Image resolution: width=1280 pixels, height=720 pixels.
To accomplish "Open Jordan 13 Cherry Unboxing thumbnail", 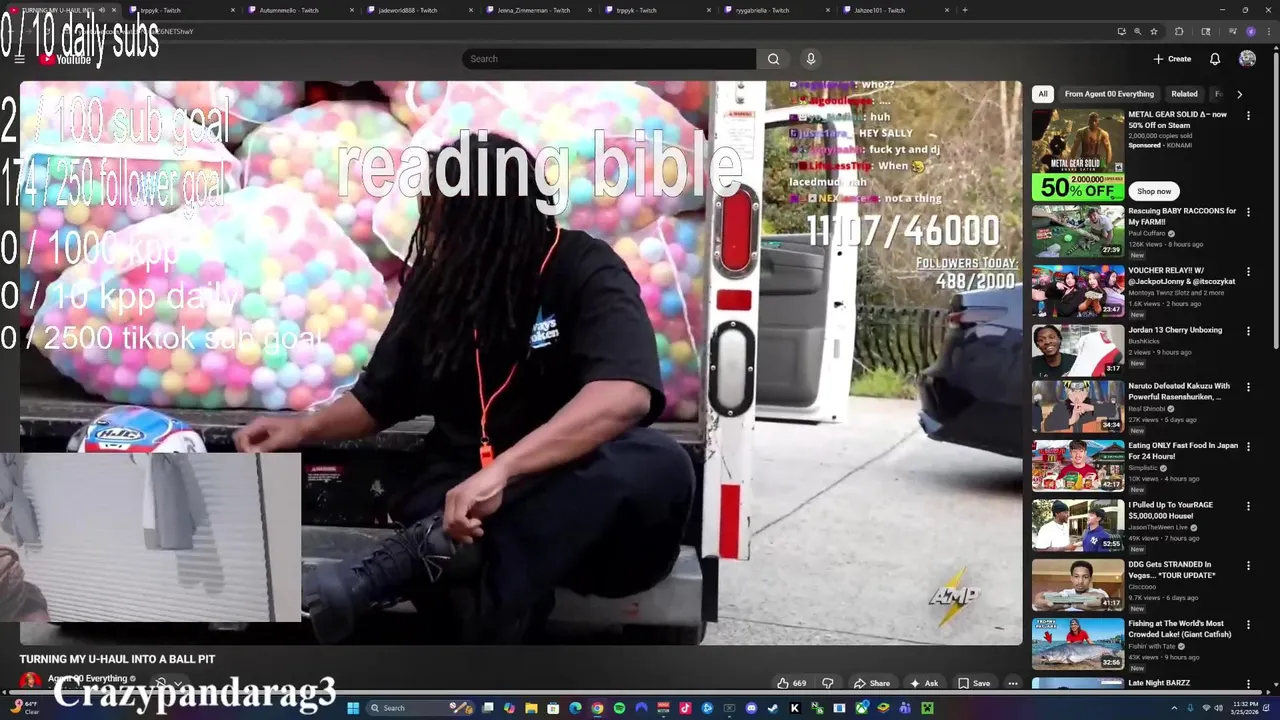I will tap(1078, 349).
